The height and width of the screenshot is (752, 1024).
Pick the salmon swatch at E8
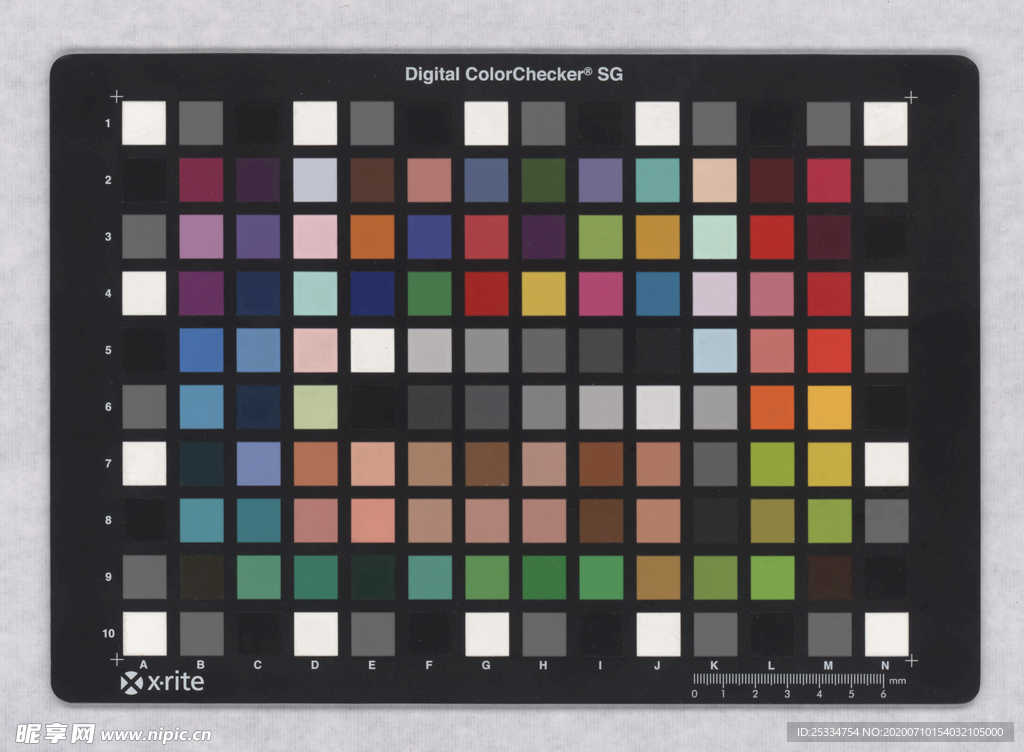tap(373, 521)
